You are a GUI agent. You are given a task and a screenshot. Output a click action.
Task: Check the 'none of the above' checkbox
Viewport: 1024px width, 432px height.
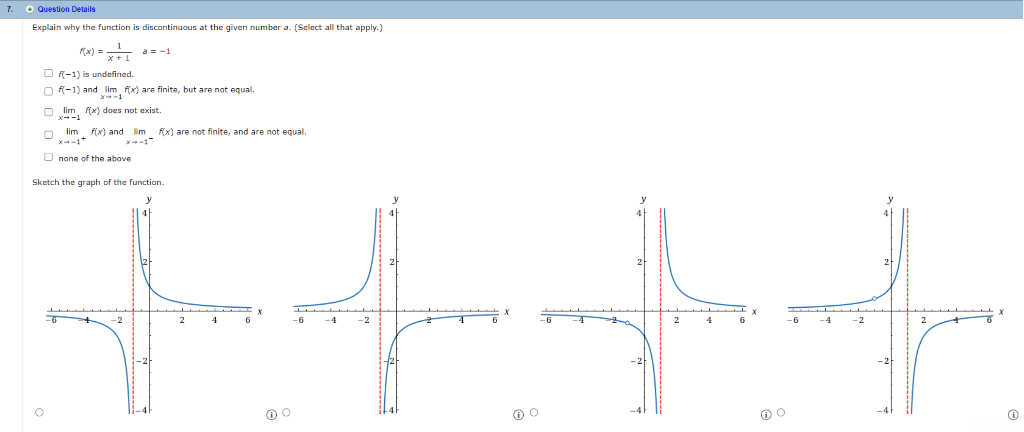tap(48, 157)
